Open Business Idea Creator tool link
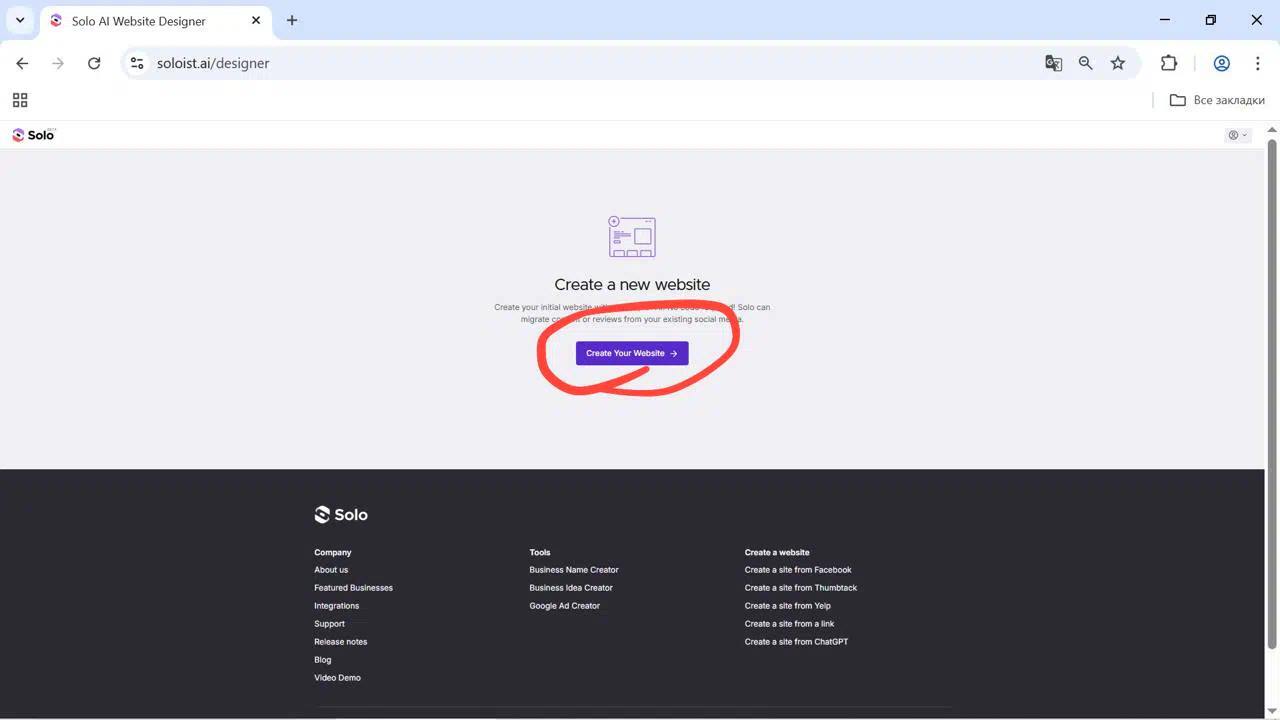 click(x=571, y=588)
